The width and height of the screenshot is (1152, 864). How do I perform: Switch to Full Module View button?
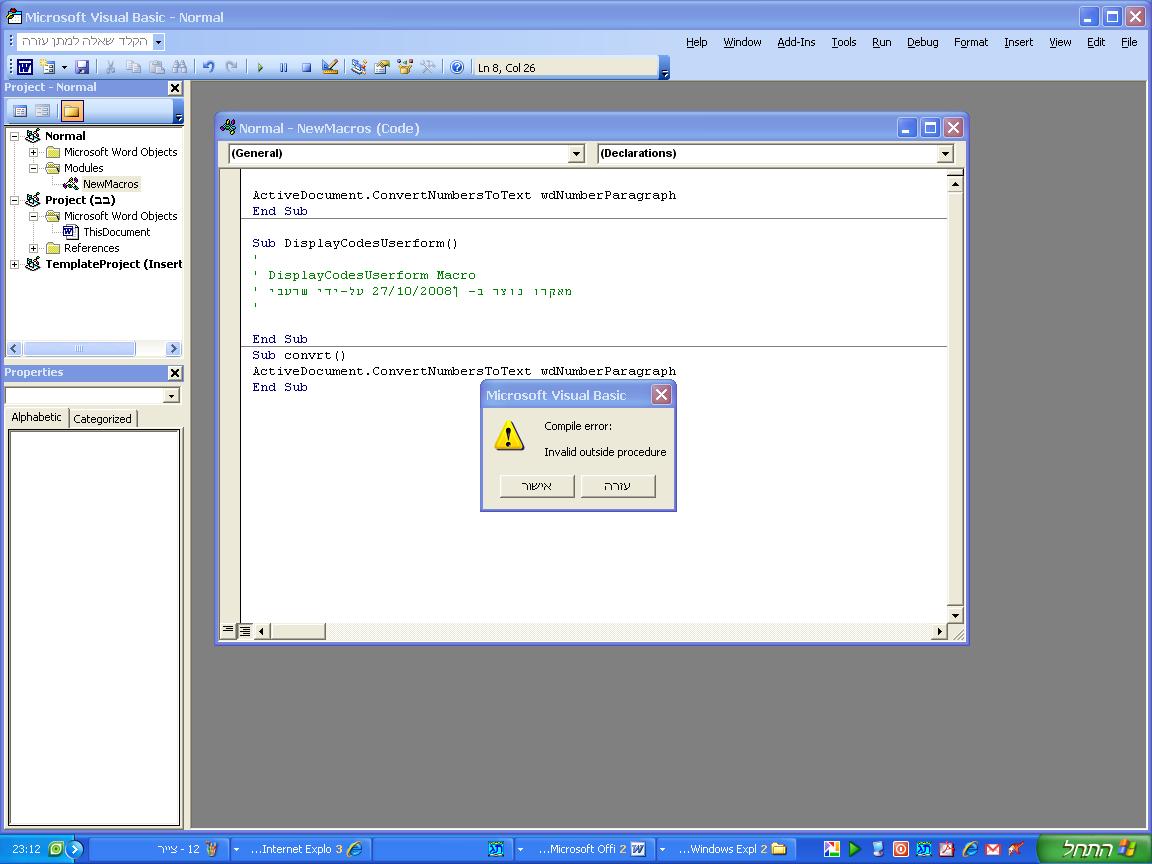click(245, 630)
